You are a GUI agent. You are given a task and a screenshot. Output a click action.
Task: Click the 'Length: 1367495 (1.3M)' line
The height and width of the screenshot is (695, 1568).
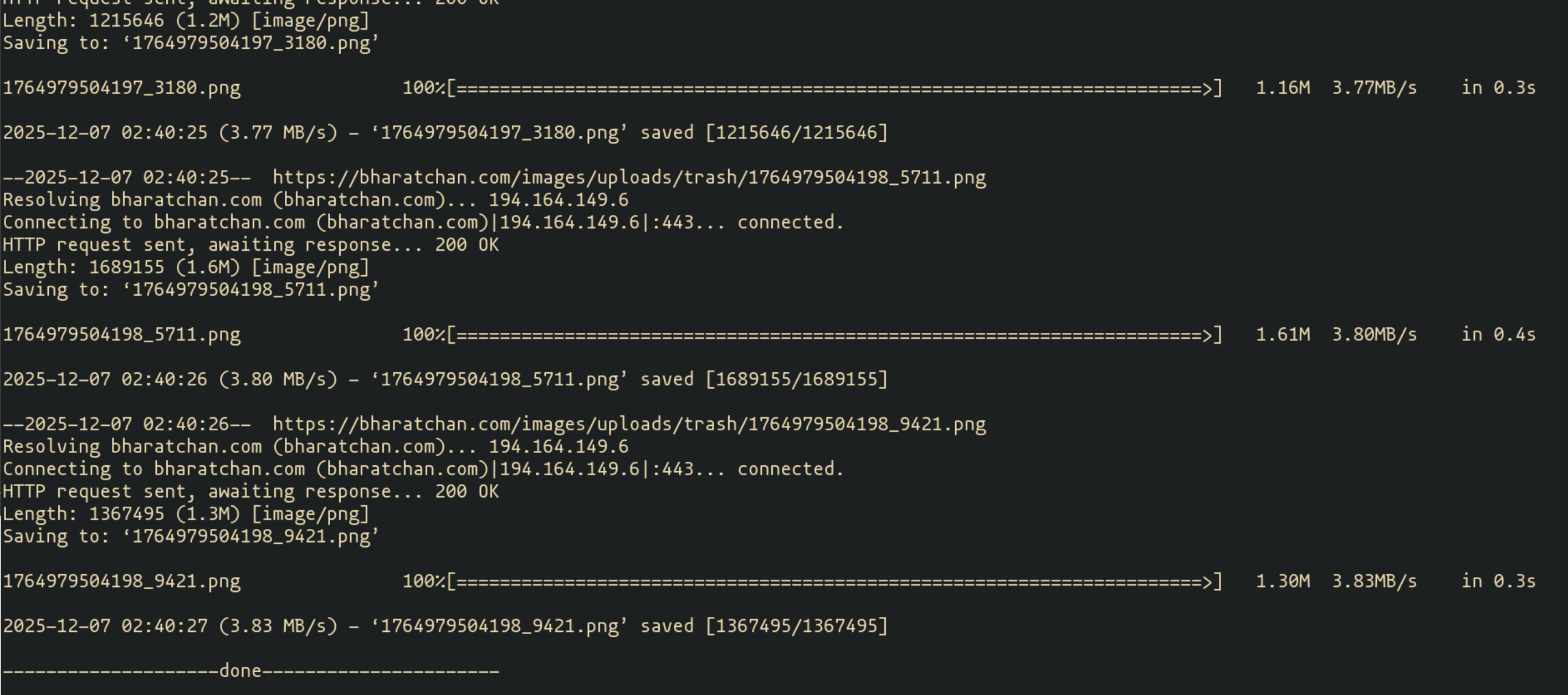point(186,514)
